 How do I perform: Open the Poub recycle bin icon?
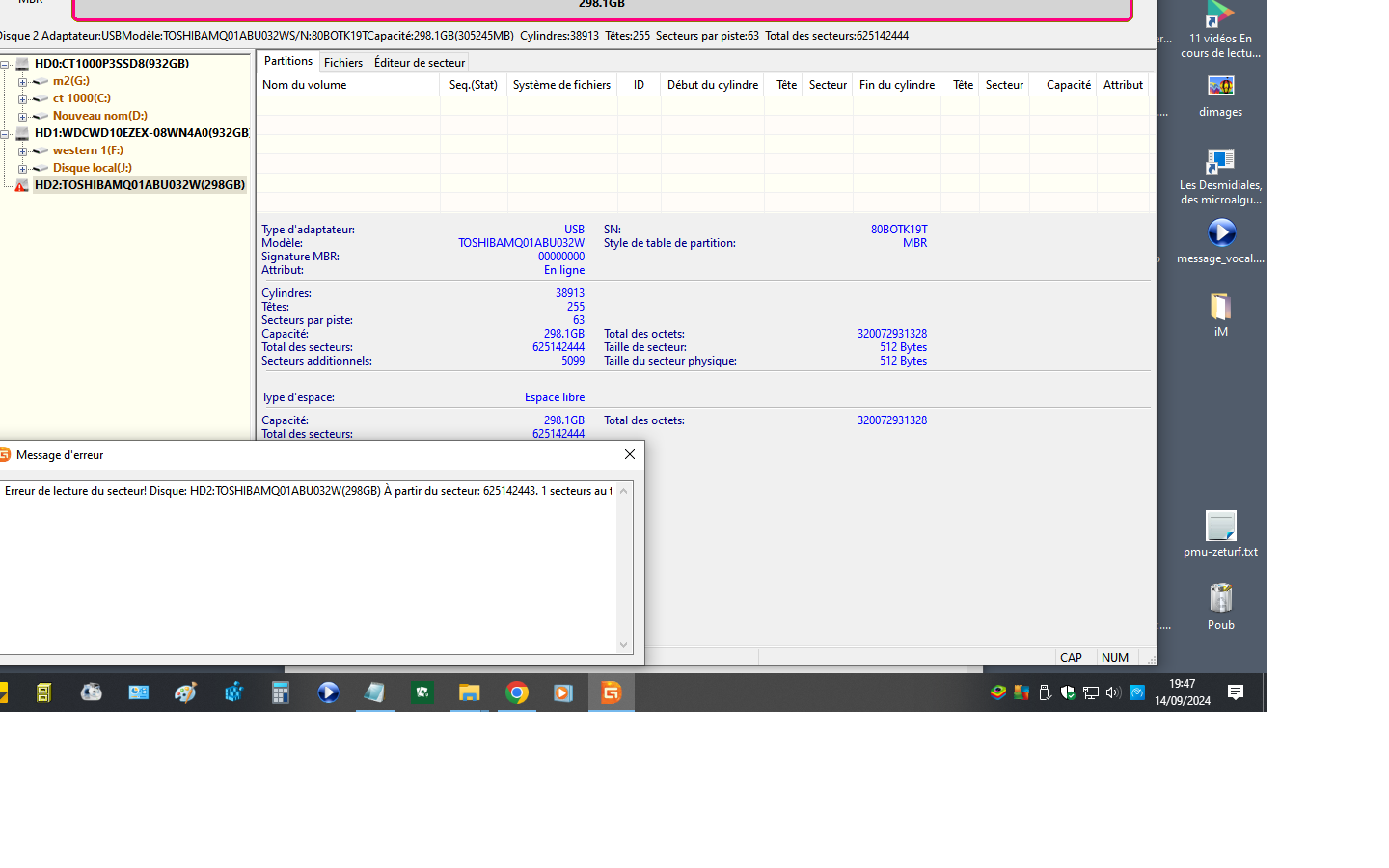[x=1221, y=607]
